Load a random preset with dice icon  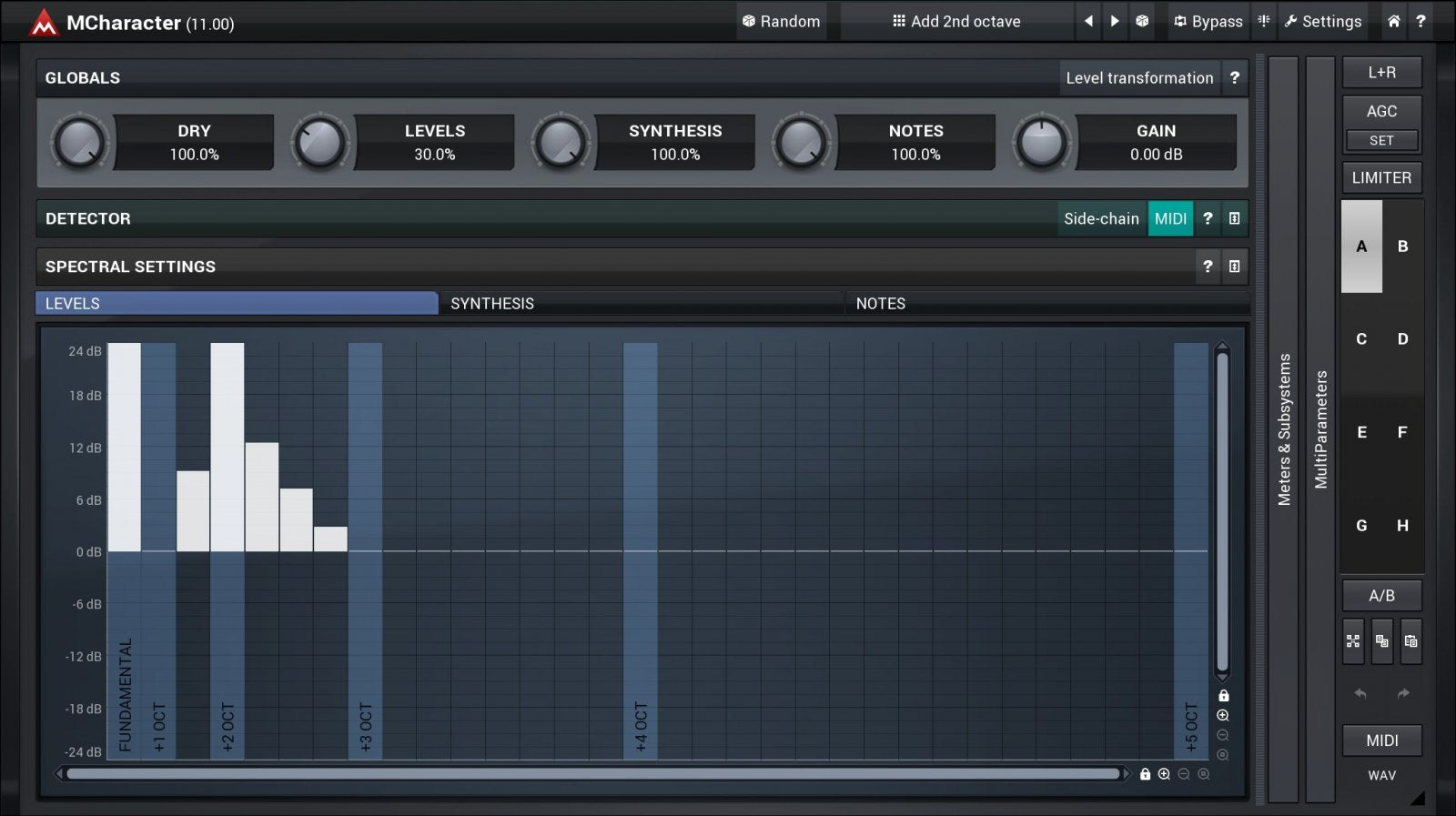pos(1142,21)
